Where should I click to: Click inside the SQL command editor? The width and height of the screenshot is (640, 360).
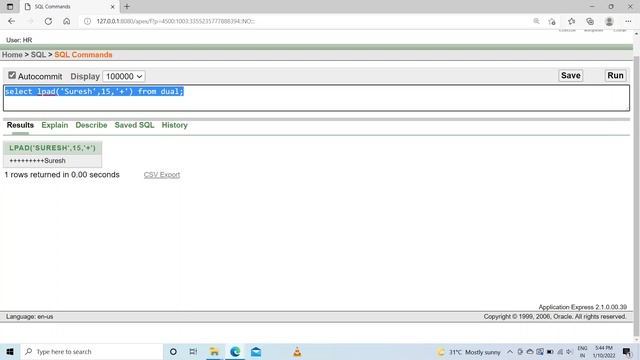pyautogui.click(x=316, y=98)
